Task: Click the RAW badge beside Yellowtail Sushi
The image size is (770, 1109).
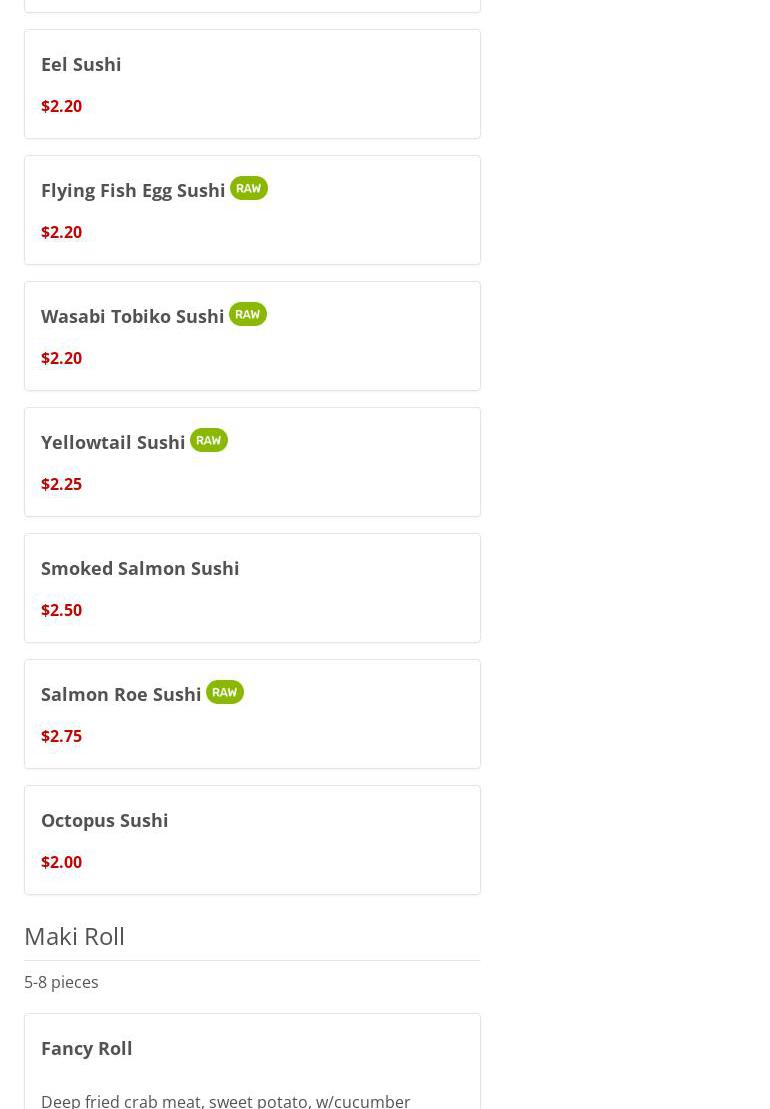Action: coord(208,440)
